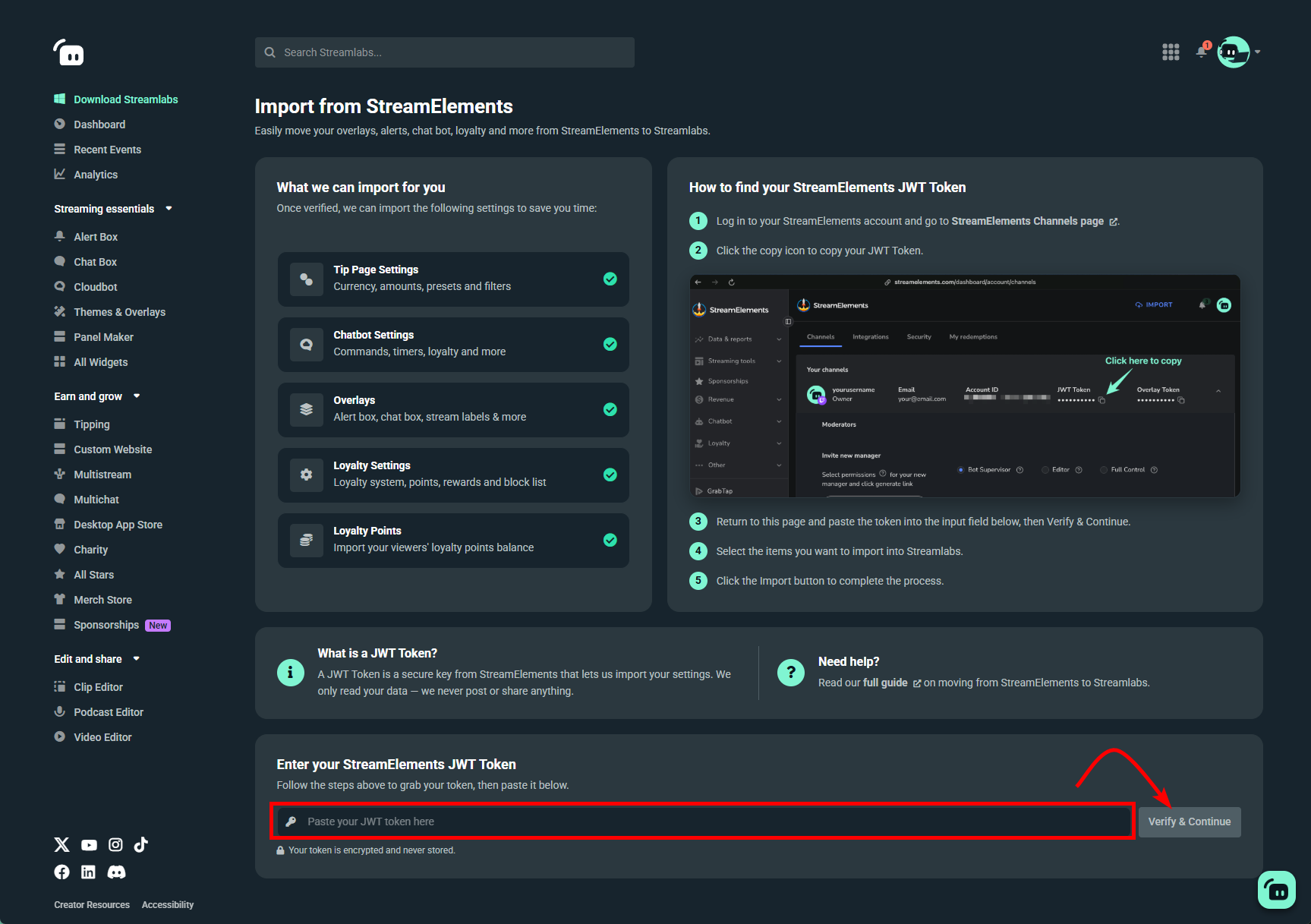Toggle the Chatbot Settings checkmark
Viewport: 1311px width, 924px height.
[610, 344]
